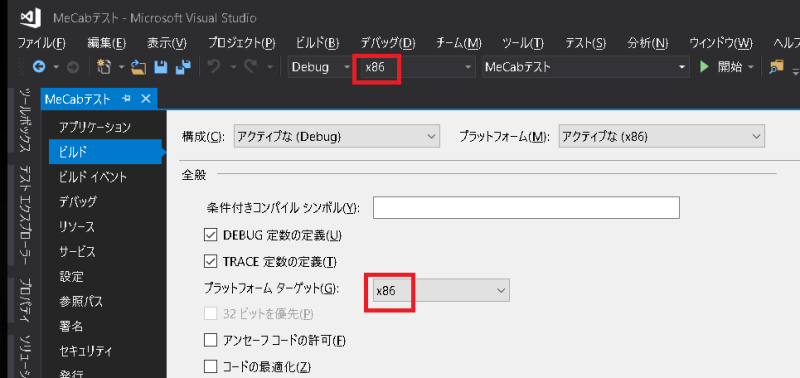This screenshot has height=378, width=800.
Task: Open the new-project dropdown arrow
Action: click(x=121, y=67)
